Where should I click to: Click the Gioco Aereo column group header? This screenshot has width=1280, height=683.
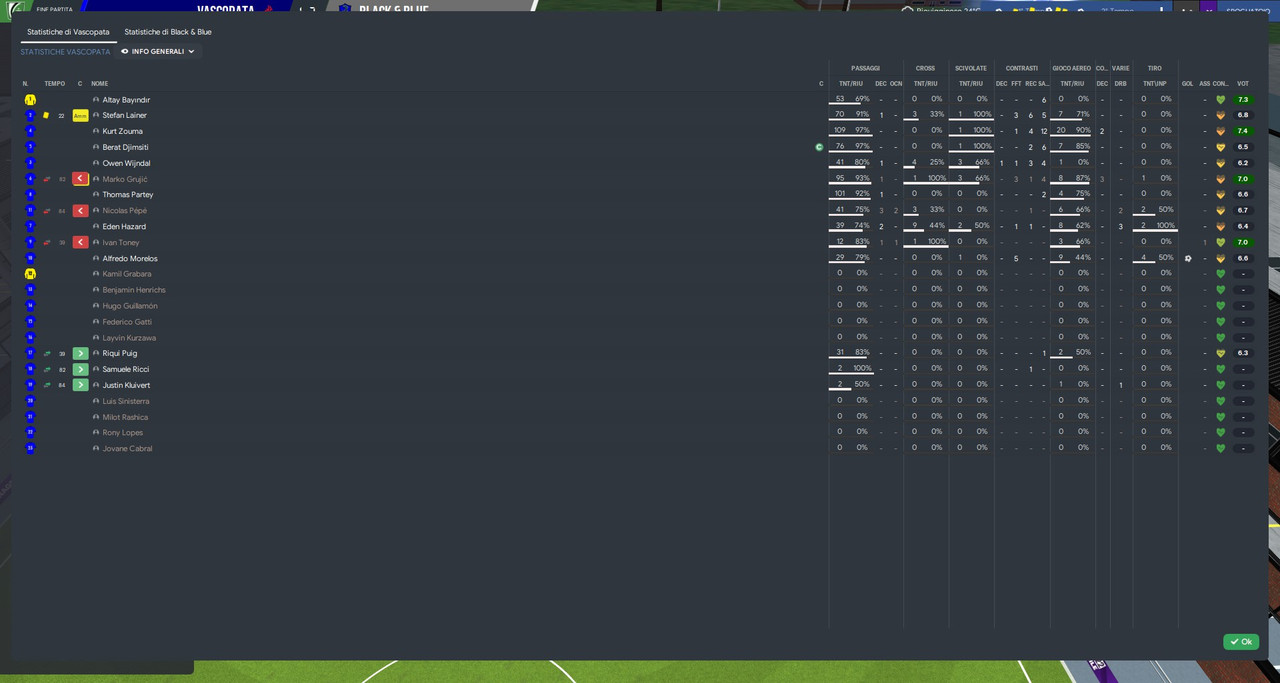click(x=1072, y=68)
